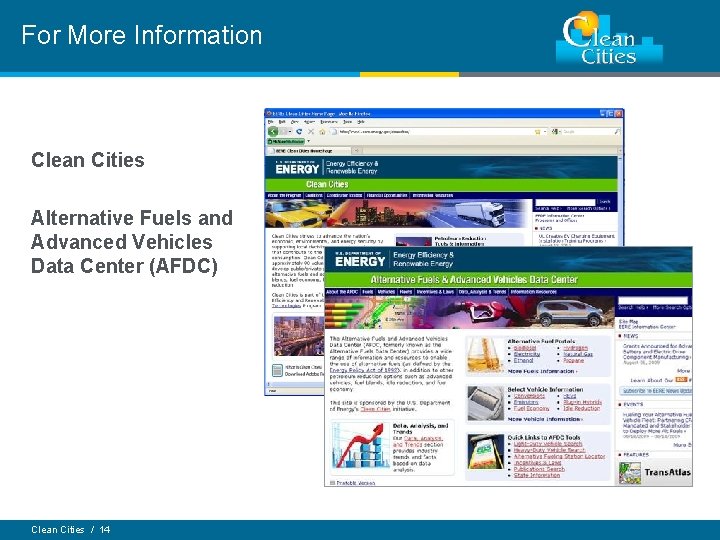
Task: Click Subscribe to EERE News Updates button
Action: coord(656,391)
